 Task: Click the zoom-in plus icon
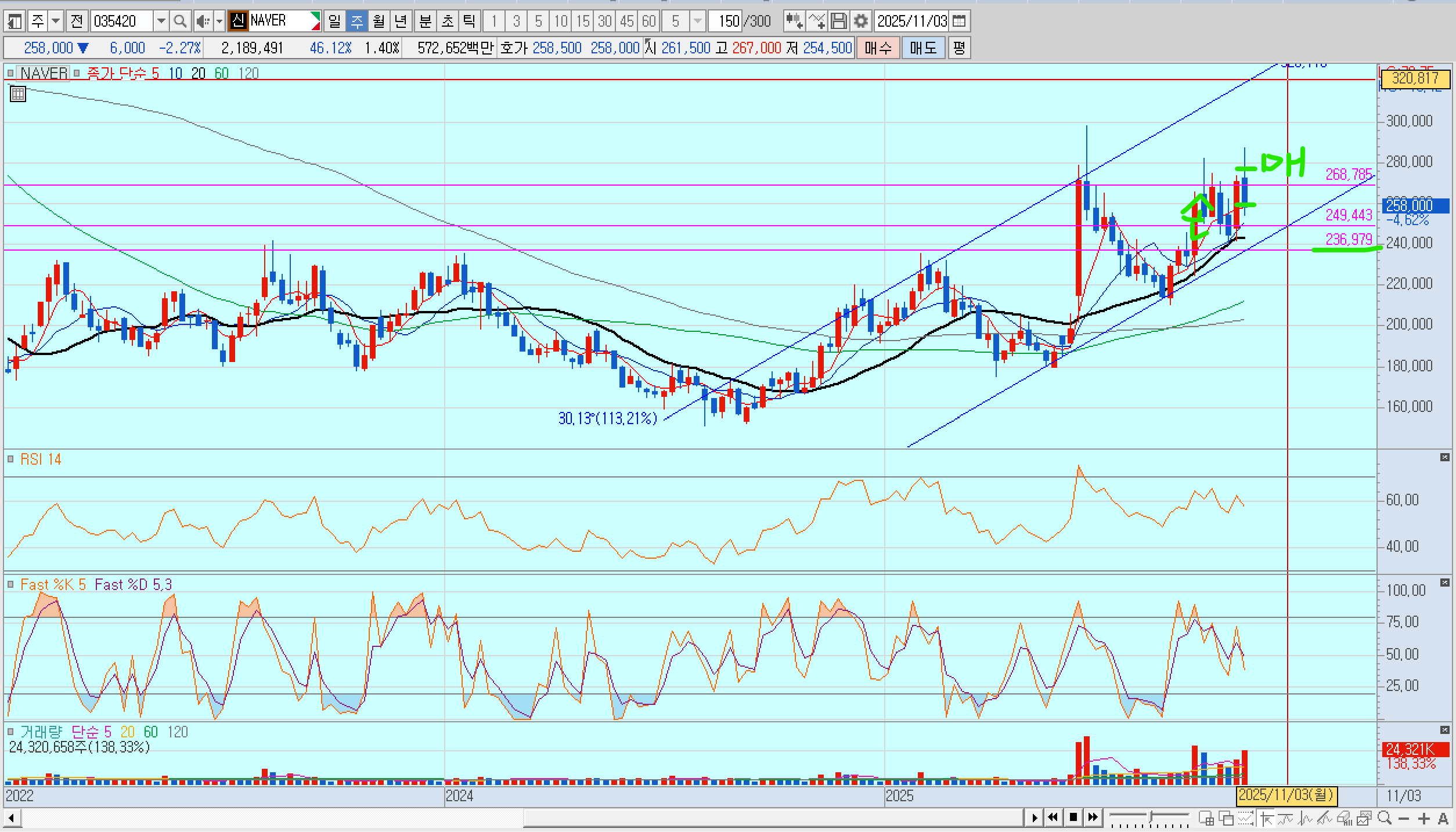pyautogui.click(x=1423, y=818)
